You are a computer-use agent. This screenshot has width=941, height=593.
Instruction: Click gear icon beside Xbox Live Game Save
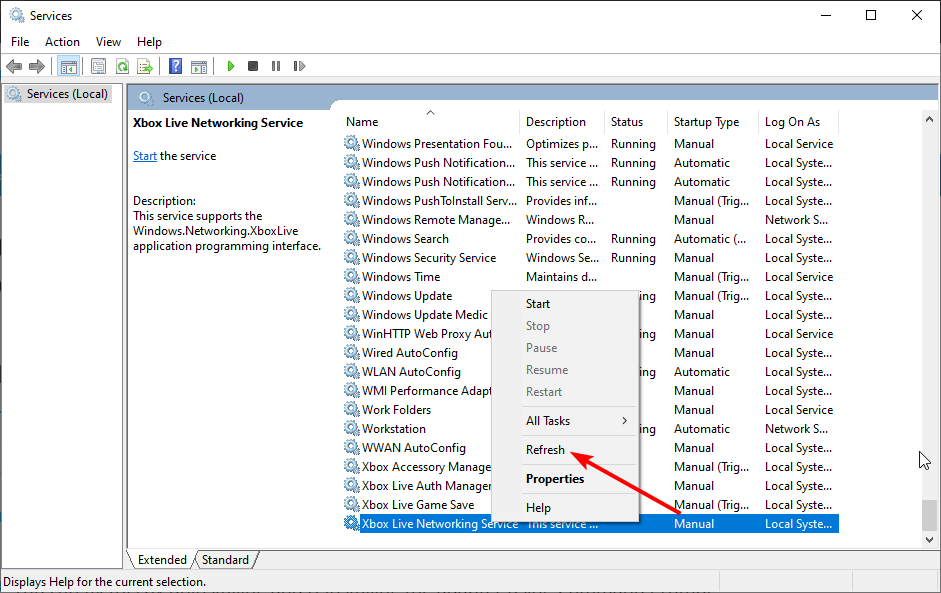(352, 504)
